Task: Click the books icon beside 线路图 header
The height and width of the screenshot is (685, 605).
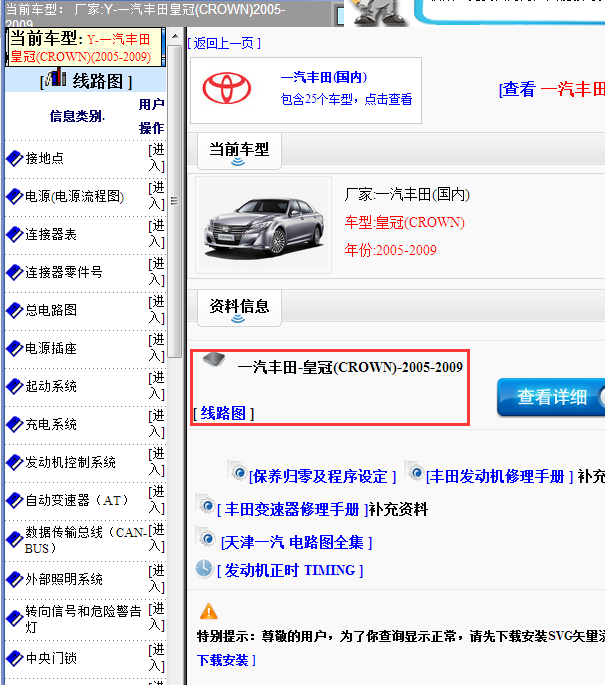Action: click(x=56, y=77)
